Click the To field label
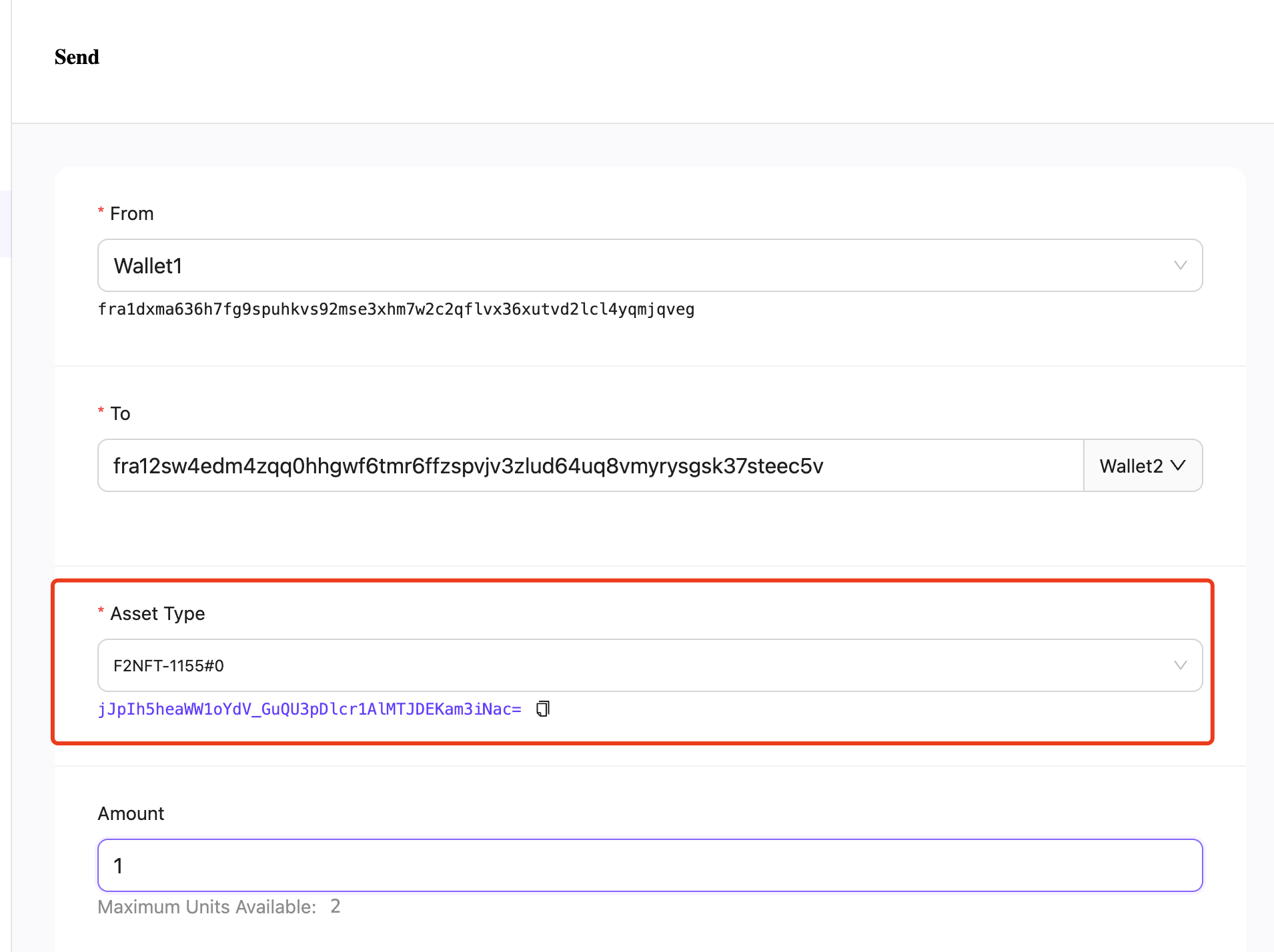This screenshot has width=1274, height=952. point(120,413)
